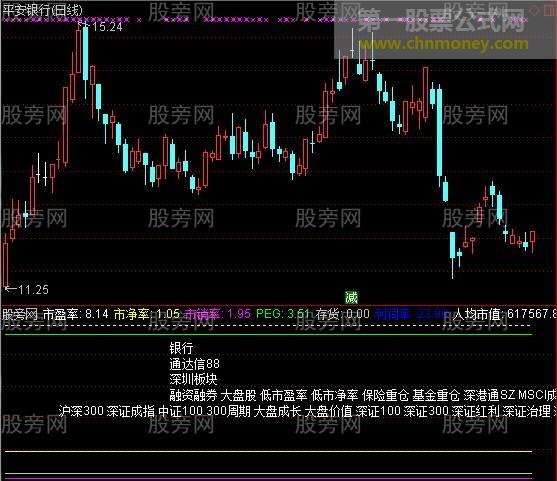Click the 300周期 index tag

point(228,411)
